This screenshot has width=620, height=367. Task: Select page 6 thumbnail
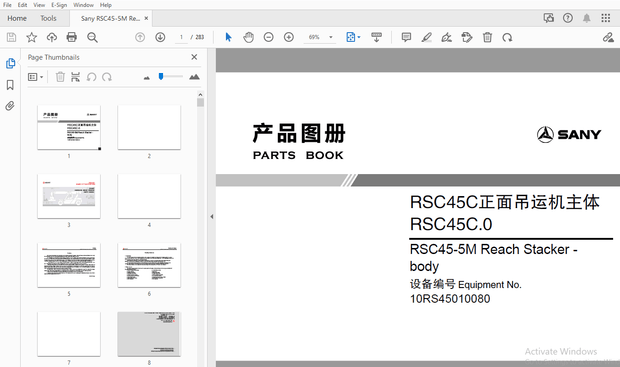click(x=149, y=265)
